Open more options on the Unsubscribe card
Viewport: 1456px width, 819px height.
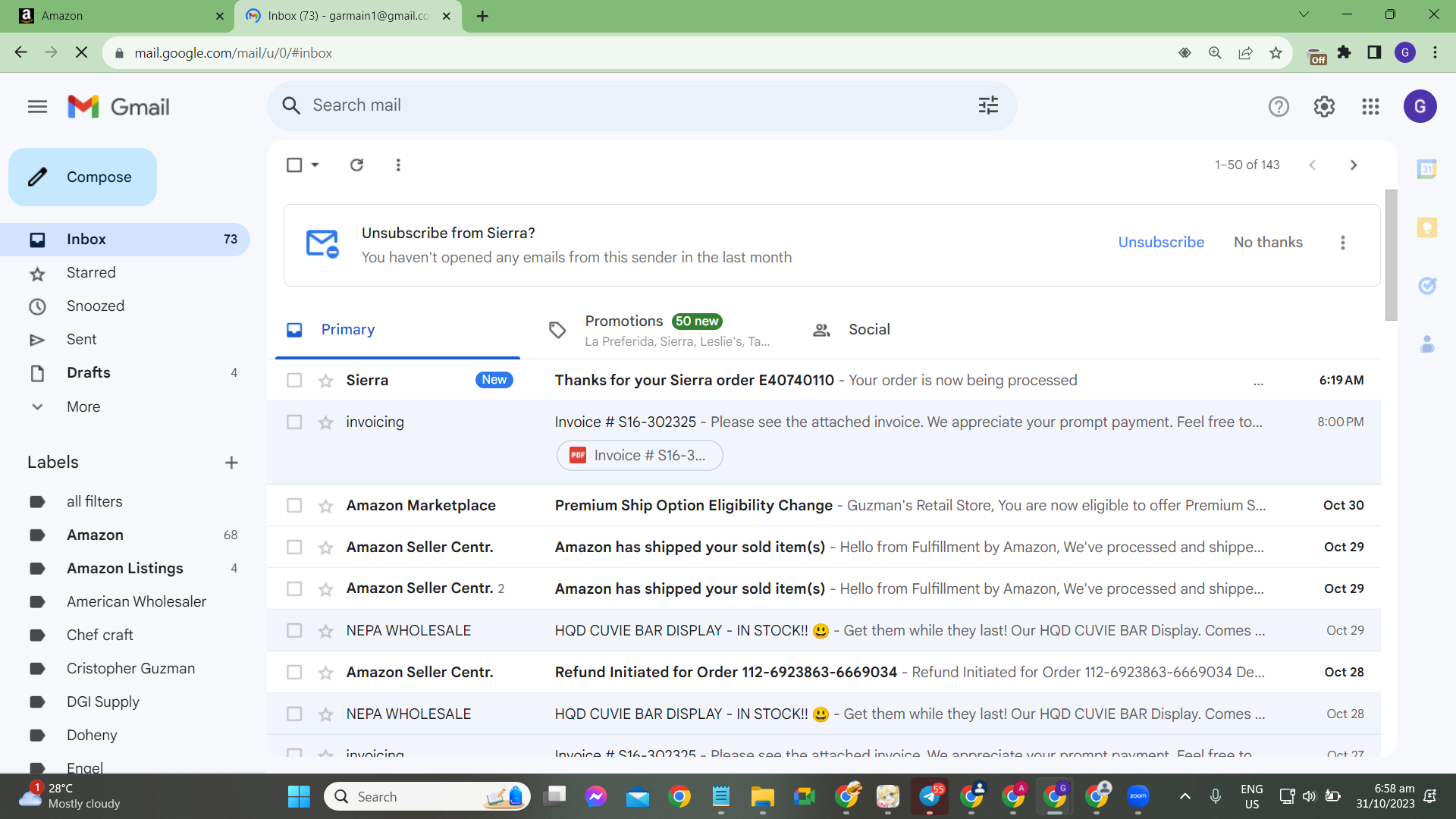[1342, 243]
